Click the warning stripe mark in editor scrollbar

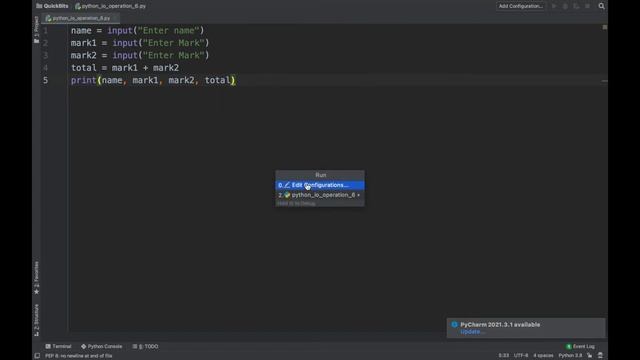point(604,81)
